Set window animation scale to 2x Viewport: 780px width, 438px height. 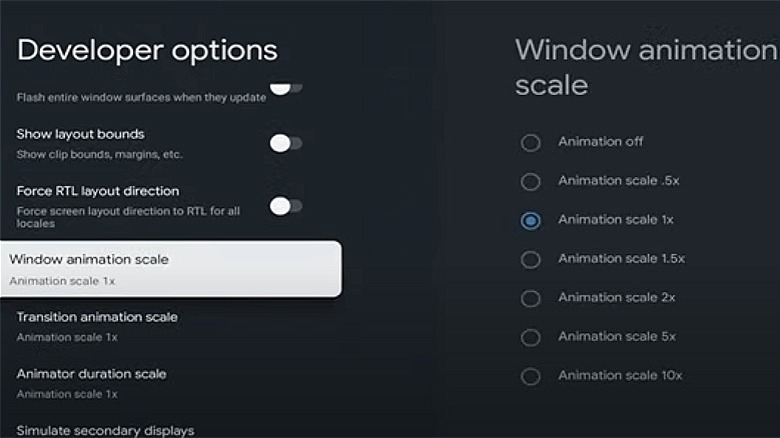click(x=531, y=299)
